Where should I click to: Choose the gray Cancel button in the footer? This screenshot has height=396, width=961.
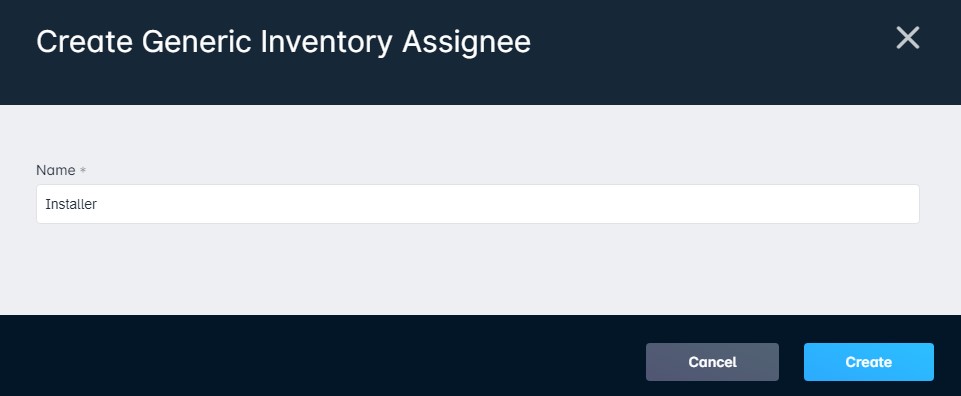712,362
